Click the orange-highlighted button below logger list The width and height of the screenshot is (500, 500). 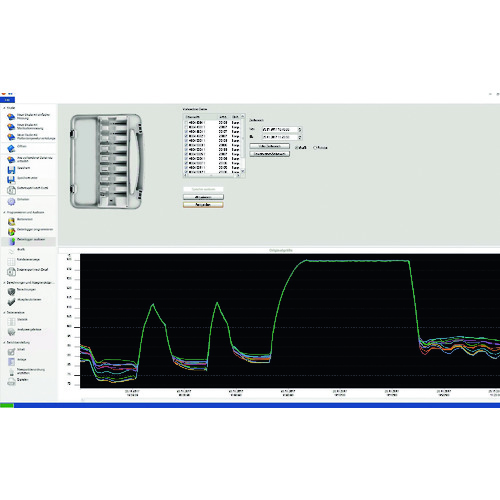203,205
